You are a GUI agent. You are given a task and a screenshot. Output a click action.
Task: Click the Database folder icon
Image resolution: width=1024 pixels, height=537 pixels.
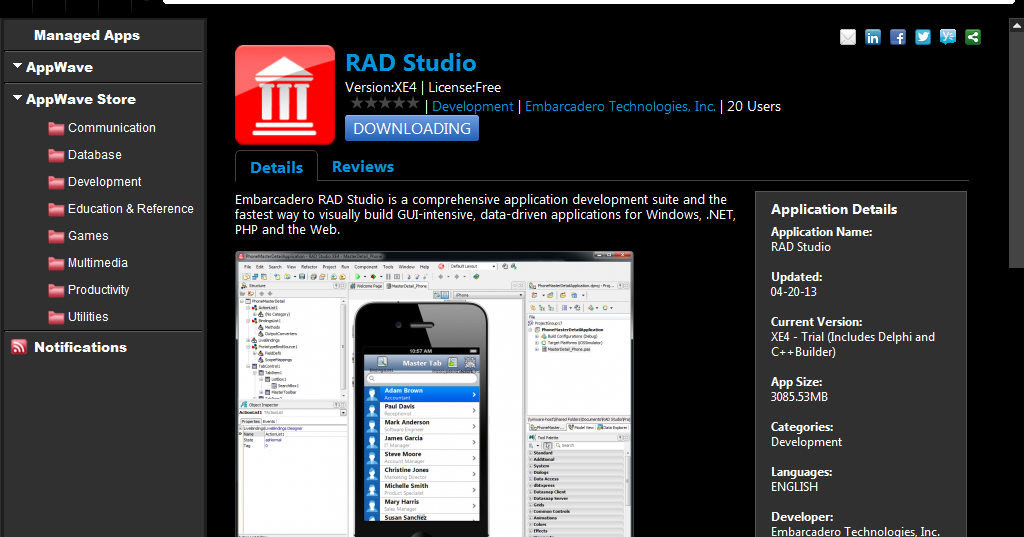click(x=56, y=155)
